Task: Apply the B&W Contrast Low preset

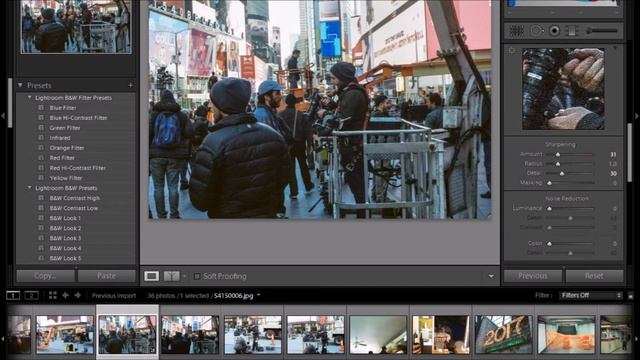Action: 73,208
